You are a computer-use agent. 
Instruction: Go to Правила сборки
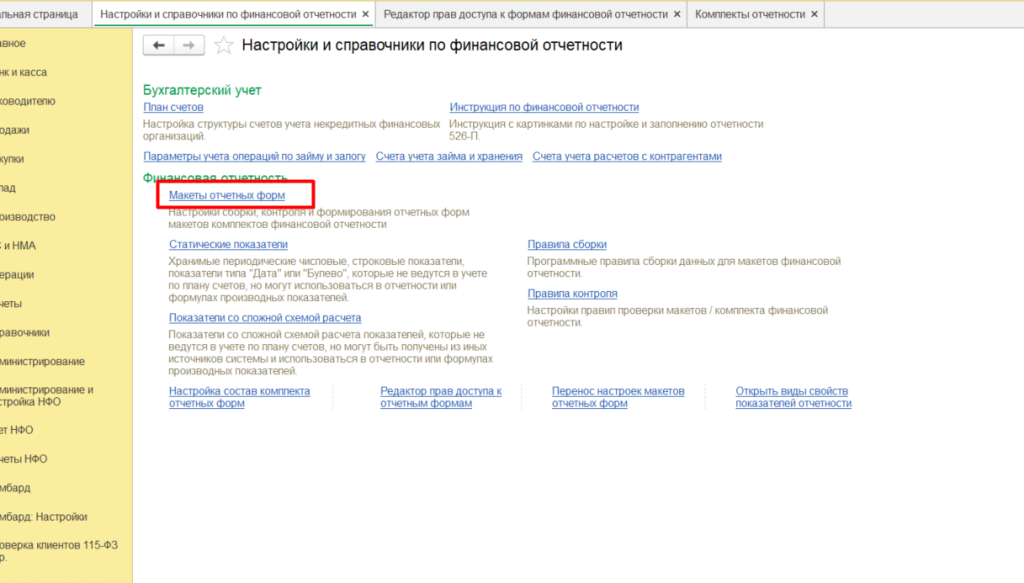pyautogui.click(x=566, y=244)
